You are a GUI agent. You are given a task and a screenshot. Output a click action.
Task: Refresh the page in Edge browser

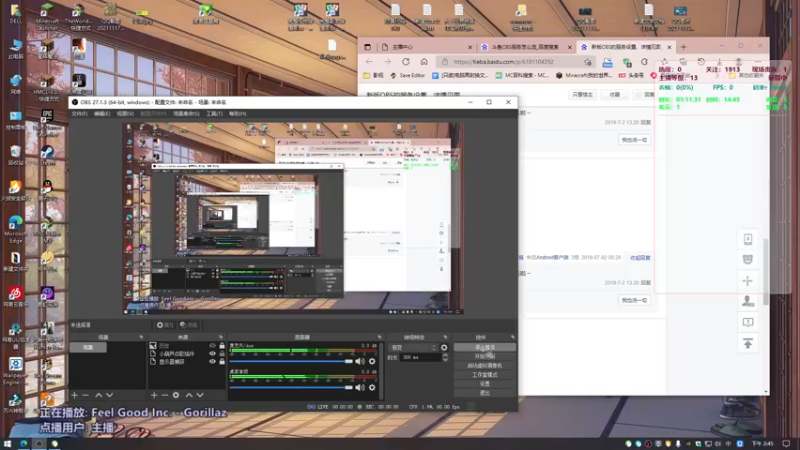click(406, 62)
